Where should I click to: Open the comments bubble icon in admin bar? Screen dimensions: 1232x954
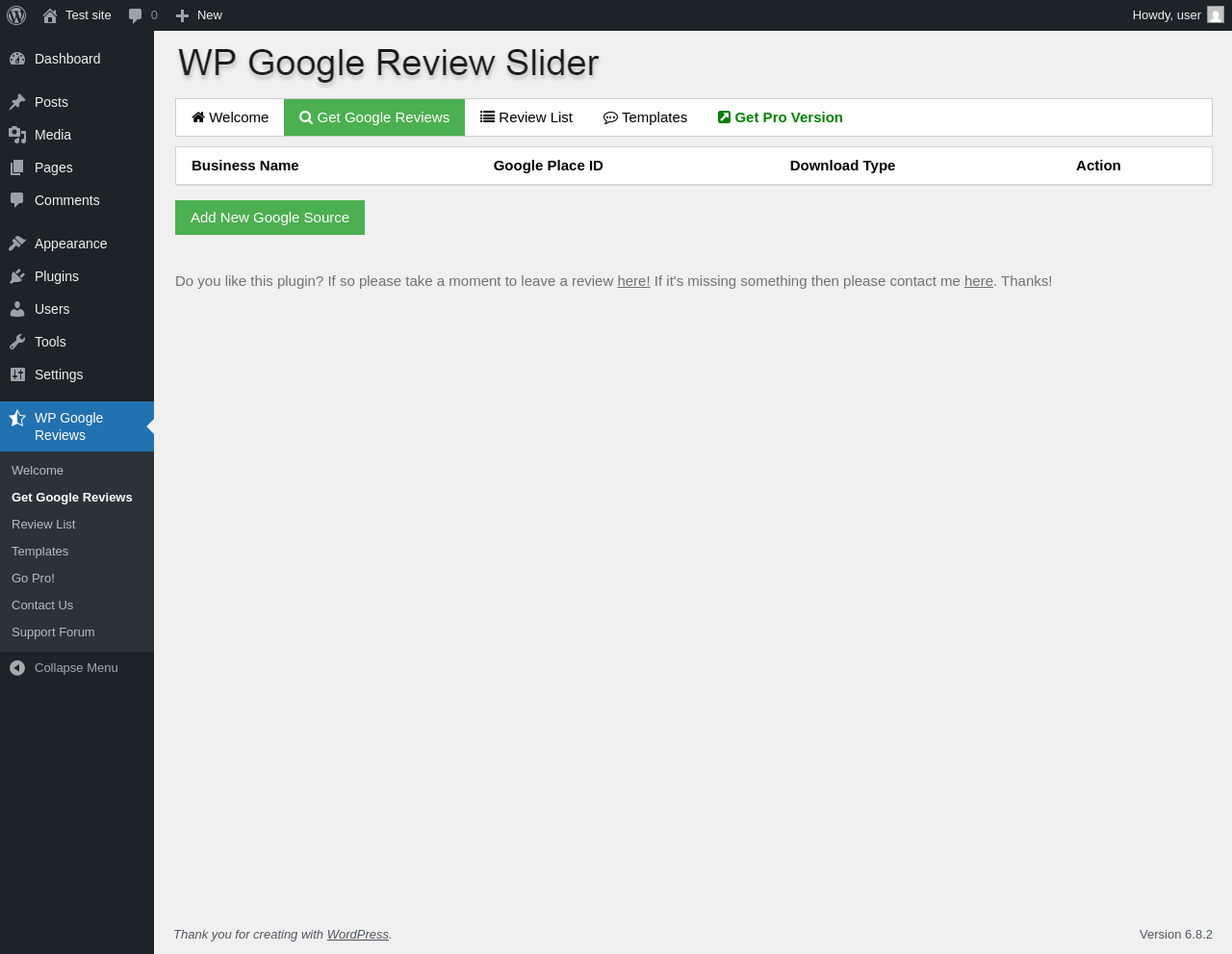(136, 15)
